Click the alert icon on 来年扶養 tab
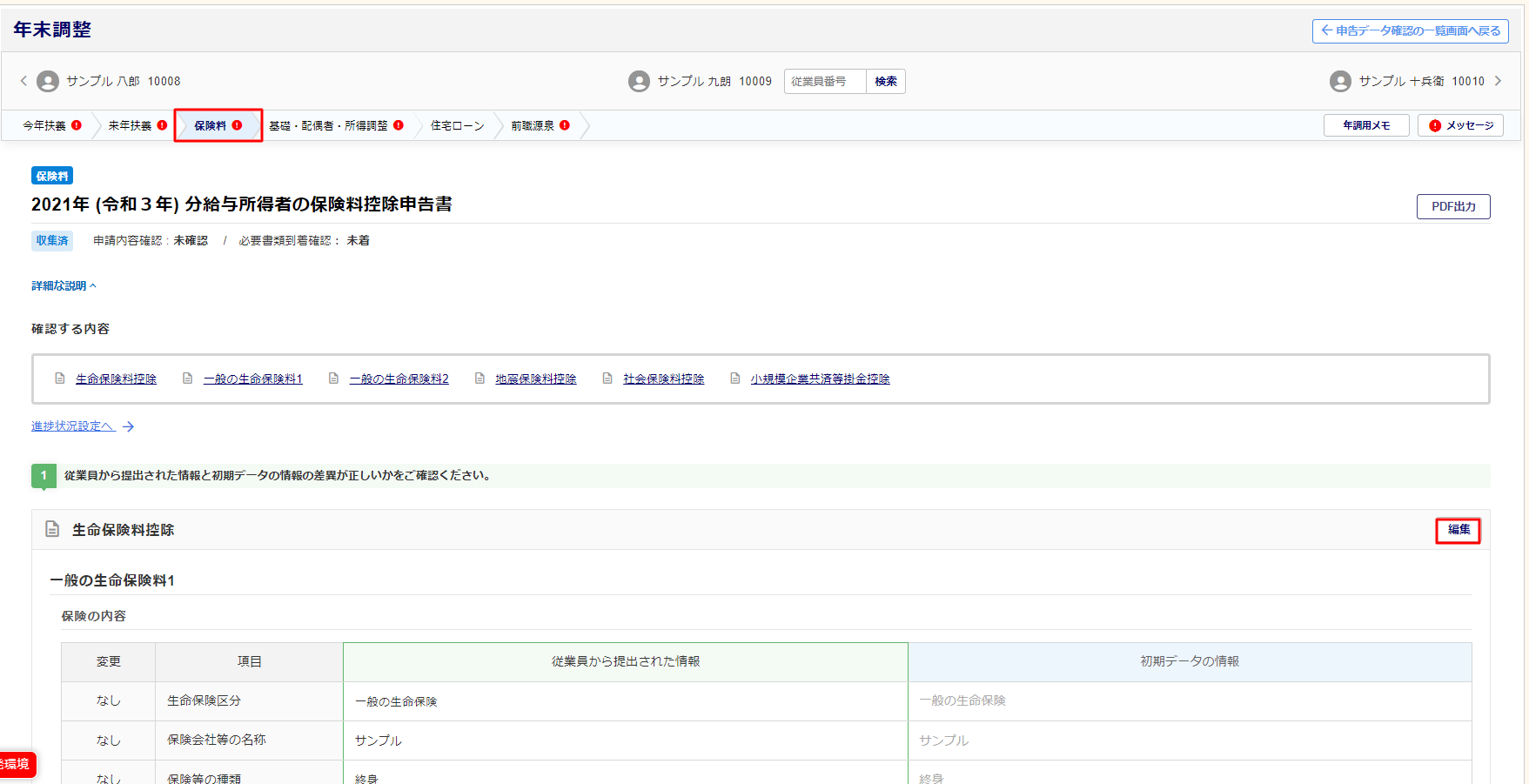The width and height of the screenshot is (1529, 784). pos(162,125)
